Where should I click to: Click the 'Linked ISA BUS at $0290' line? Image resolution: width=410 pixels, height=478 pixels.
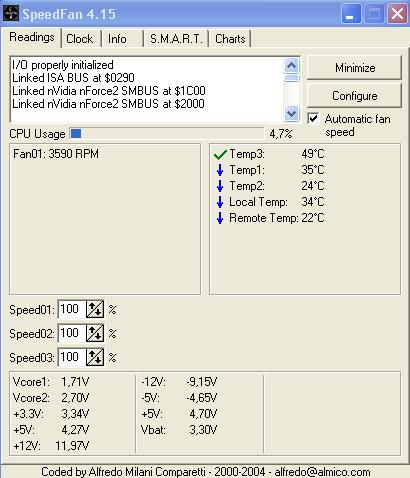click(73, 78)
